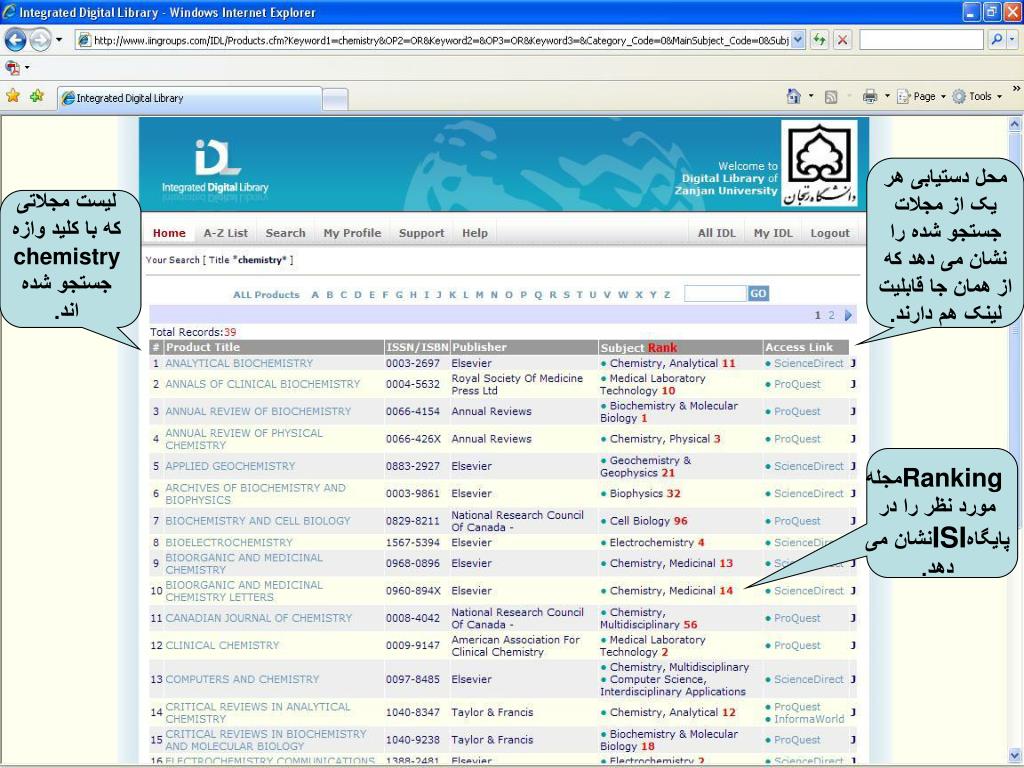Open the Home navigation tab
1024x768 pixels.
pos(169,233)
